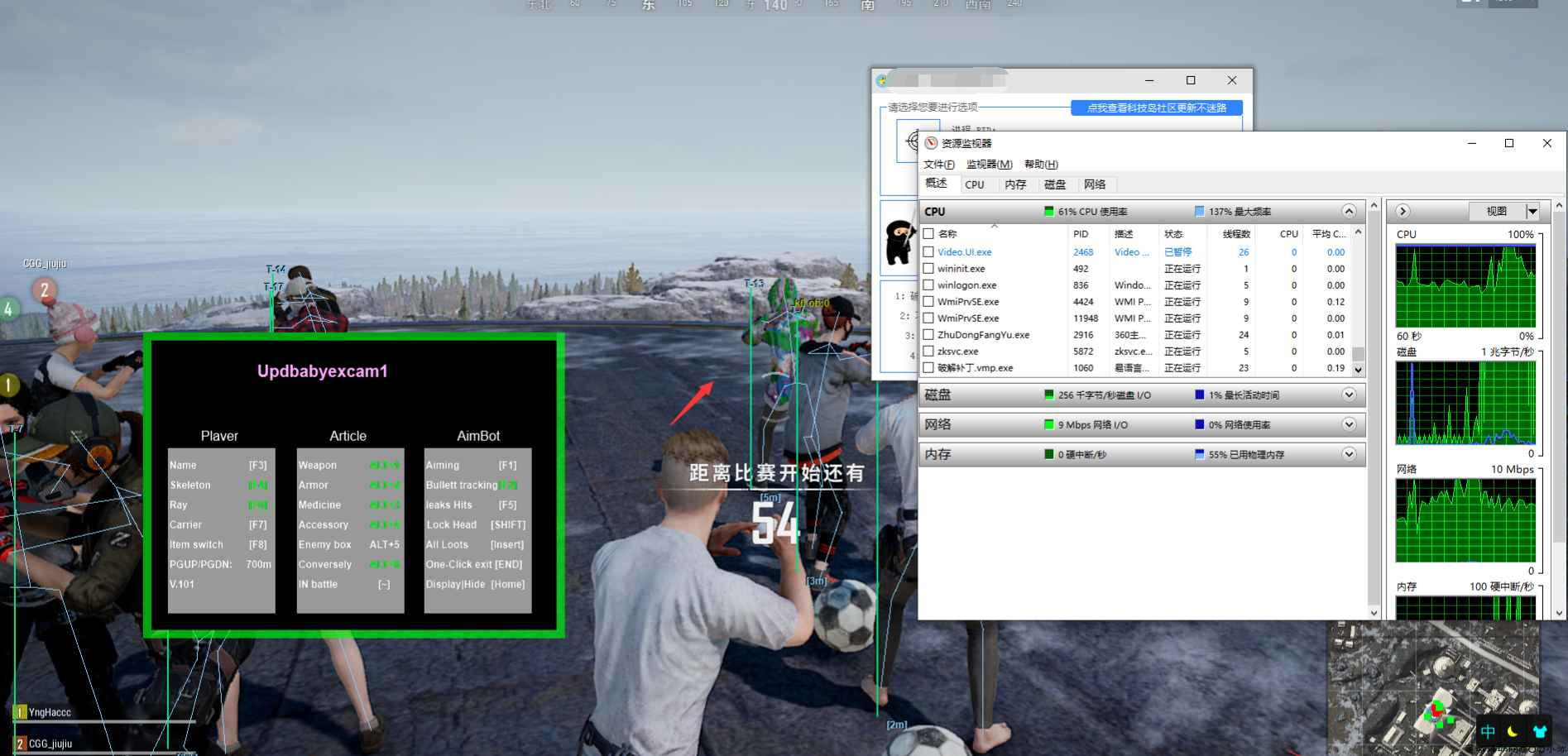1568x756 pixels.
Task: Click the Skeleton entry in cheat overlay
Action: [x=219, y=485]
